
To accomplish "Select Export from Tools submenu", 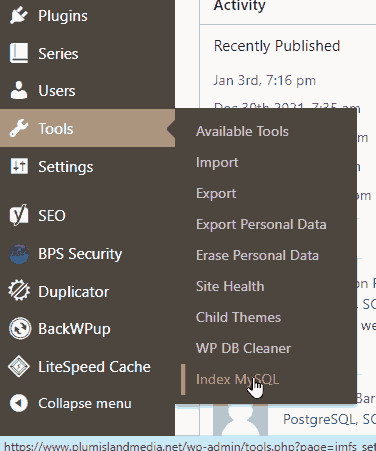I will point(216,194).
